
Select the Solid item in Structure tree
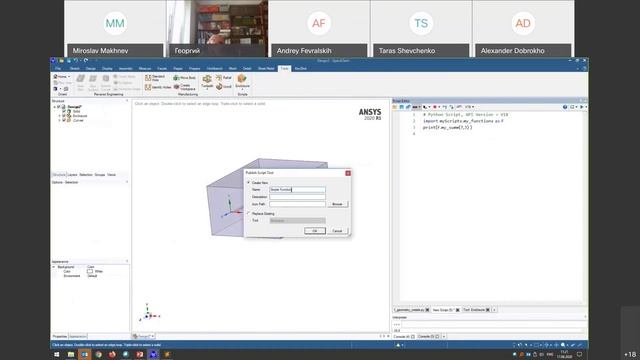click(76, 111)
